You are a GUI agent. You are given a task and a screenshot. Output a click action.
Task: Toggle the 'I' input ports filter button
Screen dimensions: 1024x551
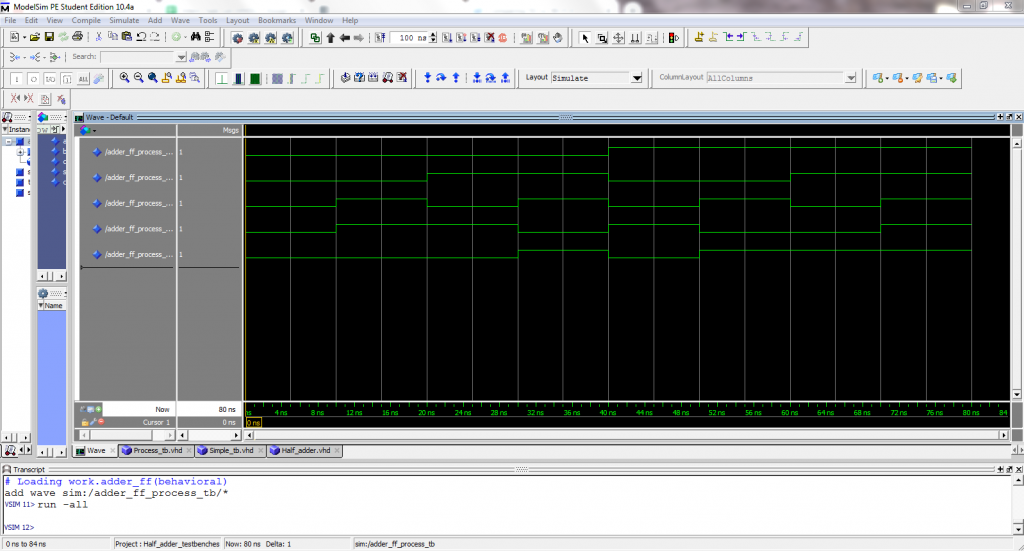click(x=16, y=79)
